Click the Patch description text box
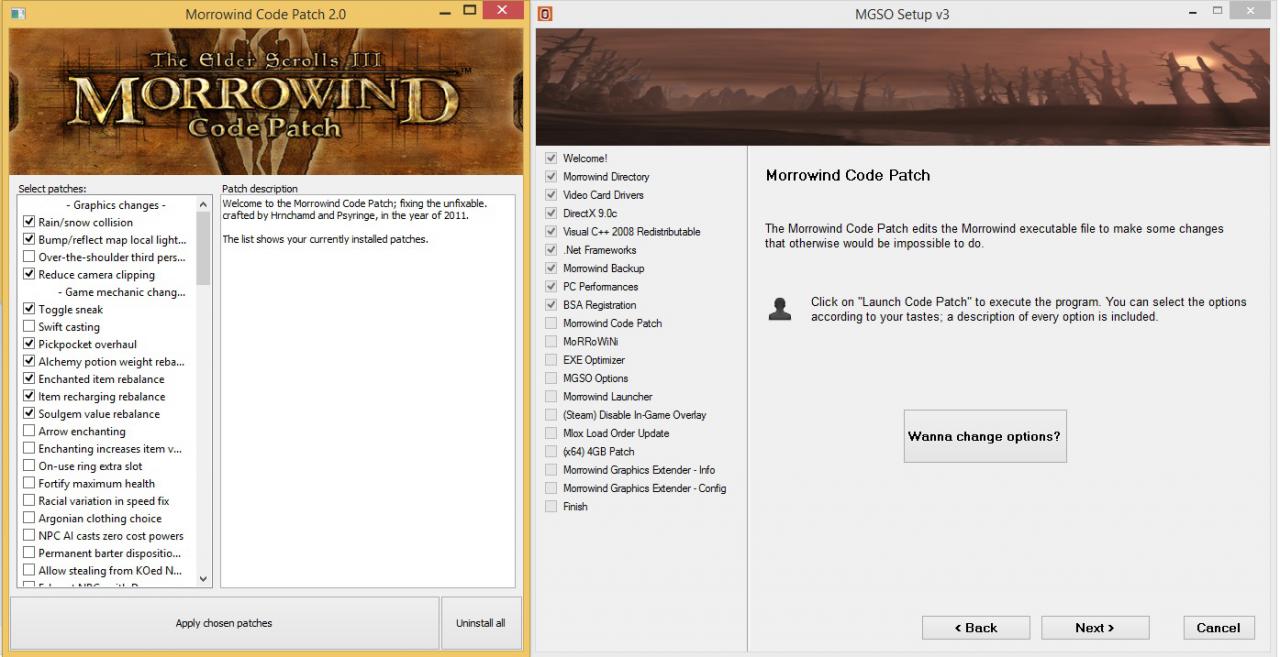The image size is (1280, 657). (x=368, y=391)
